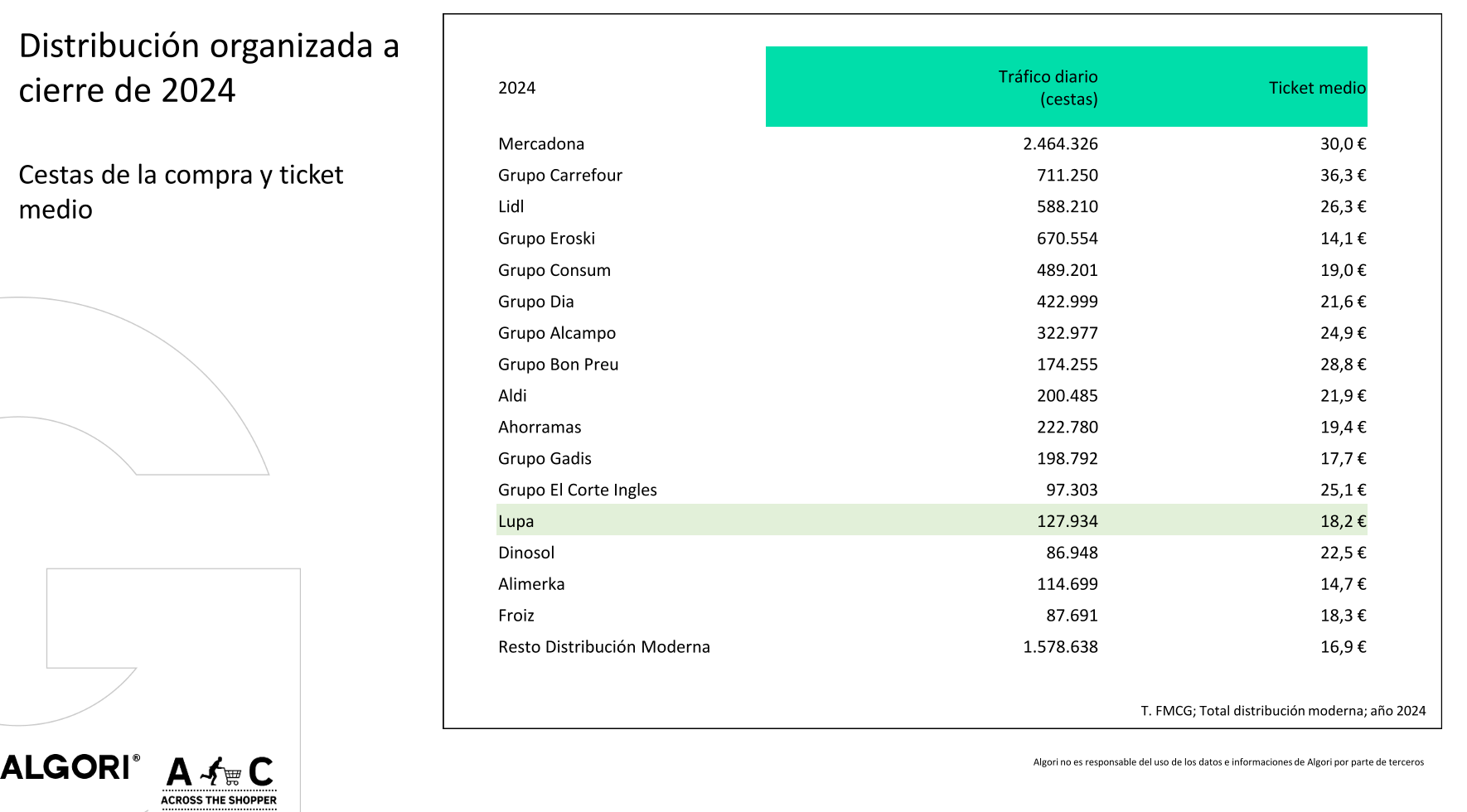The height and width of the screenshot is (812, 1467).
Task: Select the Mercadona row label
Action: (541, 144)
